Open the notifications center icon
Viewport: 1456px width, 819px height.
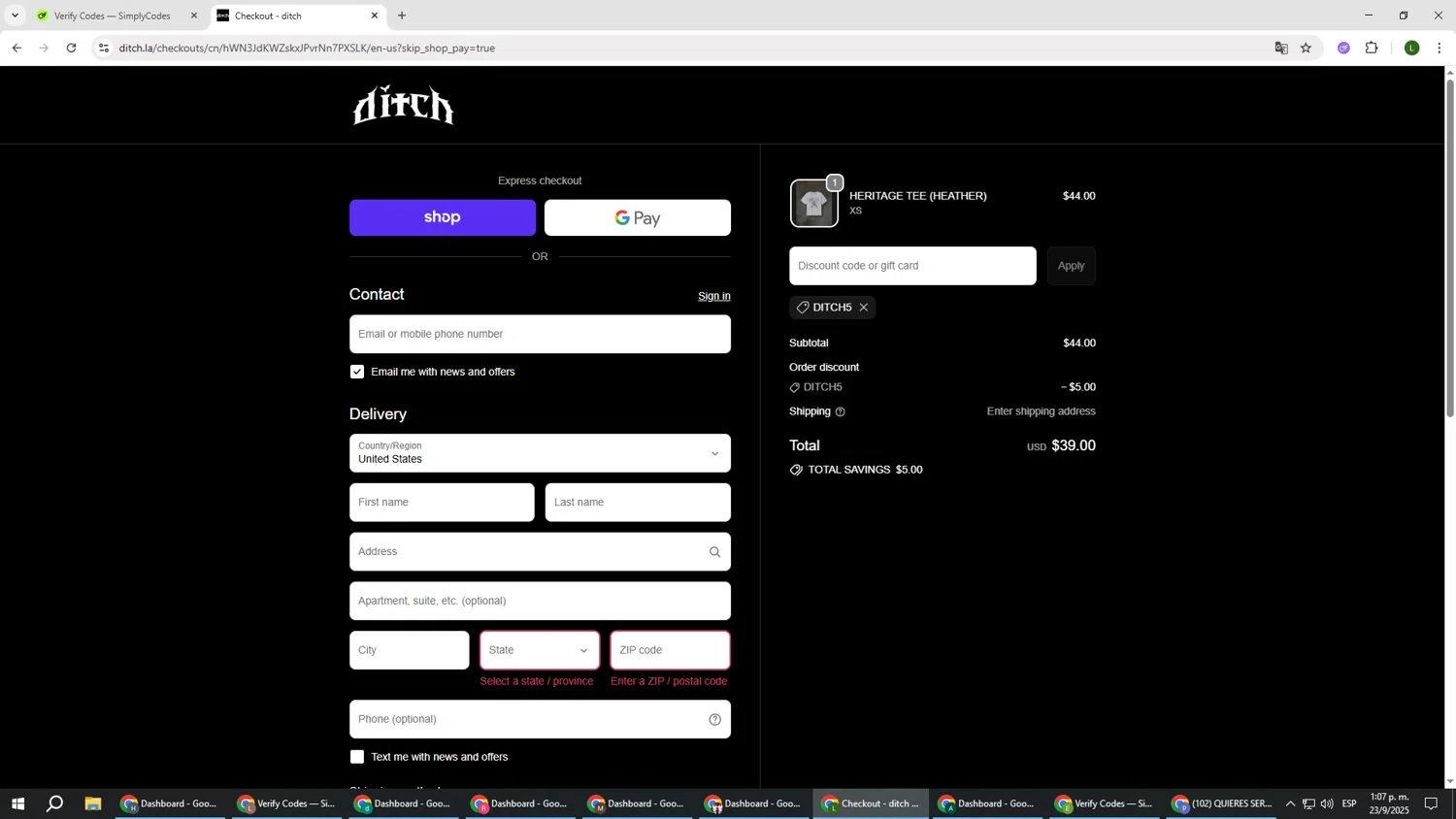pos(1431,803)
